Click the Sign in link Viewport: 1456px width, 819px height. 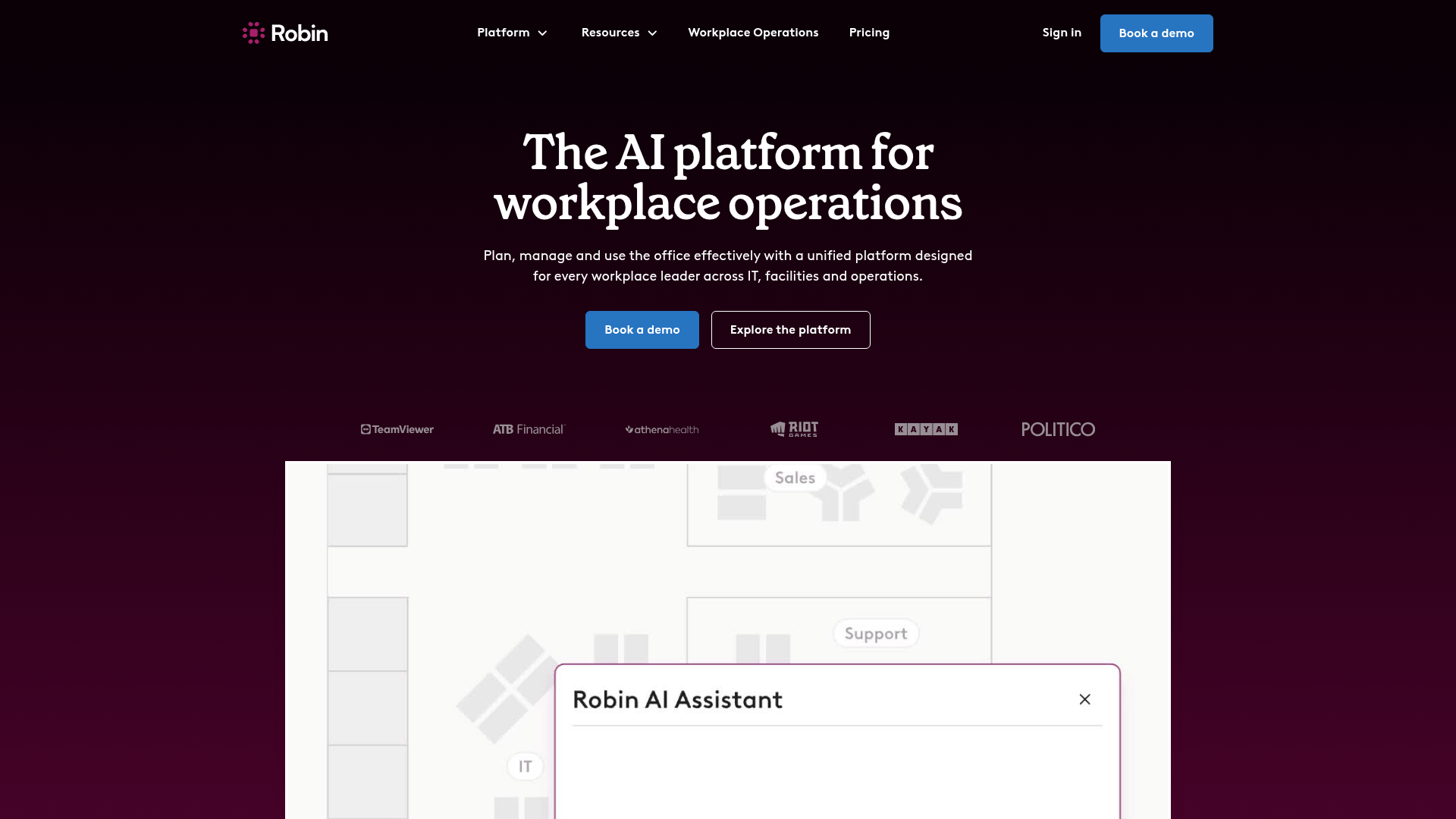click(x=1062, y=33)
